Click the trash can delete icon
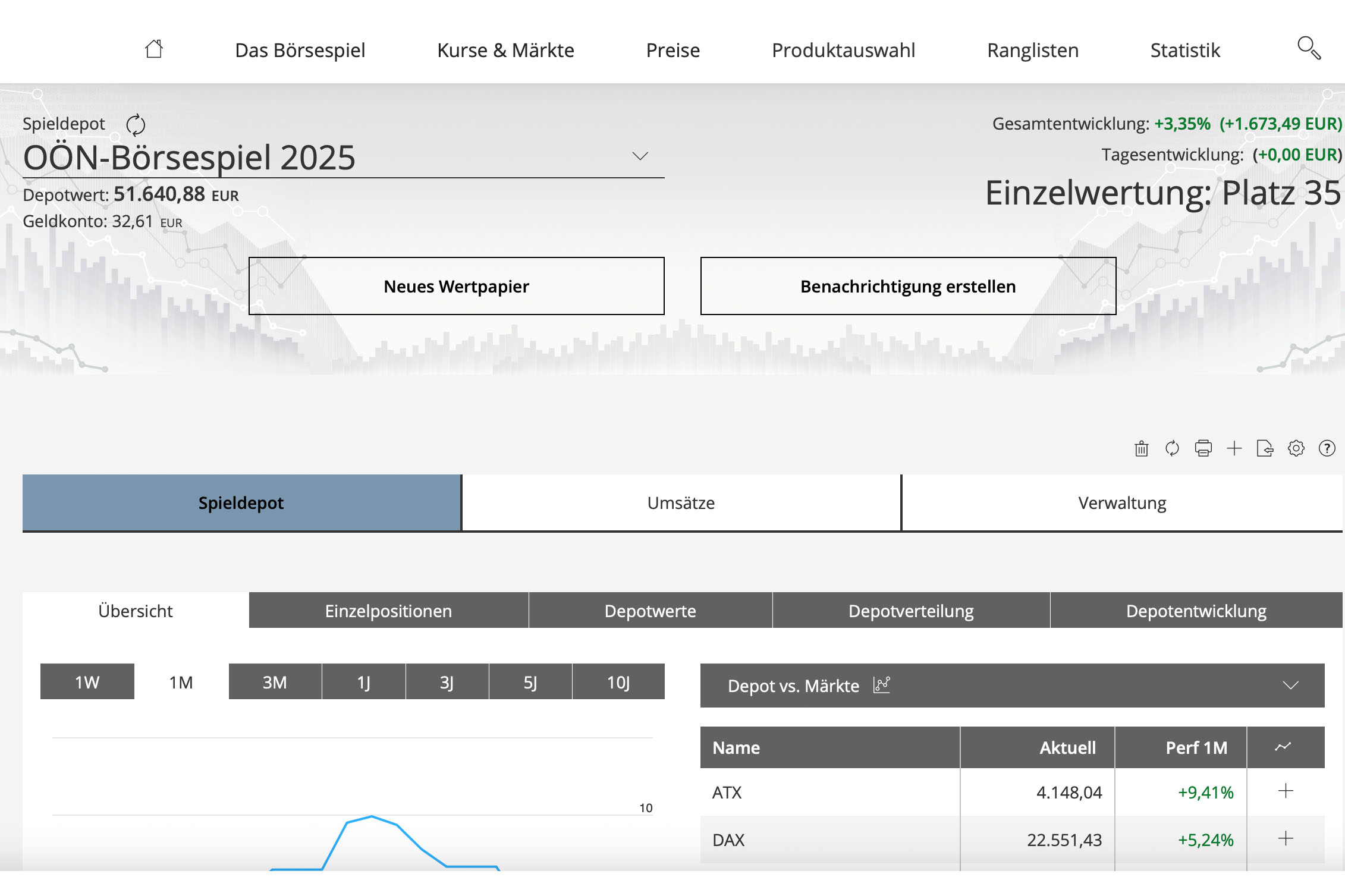1345x896 pixels. tap(1141, 448)
